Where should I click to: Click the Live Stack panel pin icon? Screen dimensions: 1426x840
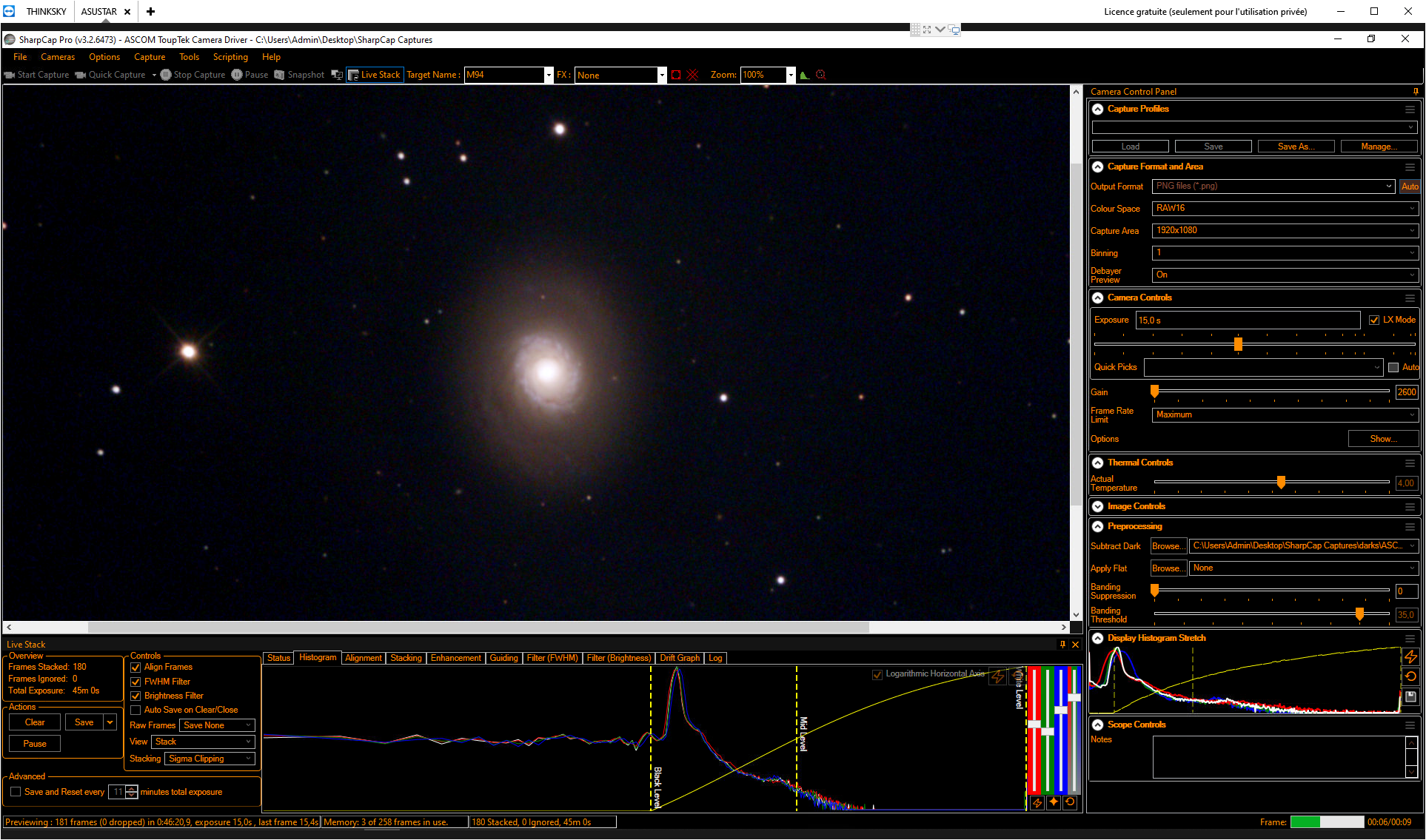click(x=1062, y=645)
